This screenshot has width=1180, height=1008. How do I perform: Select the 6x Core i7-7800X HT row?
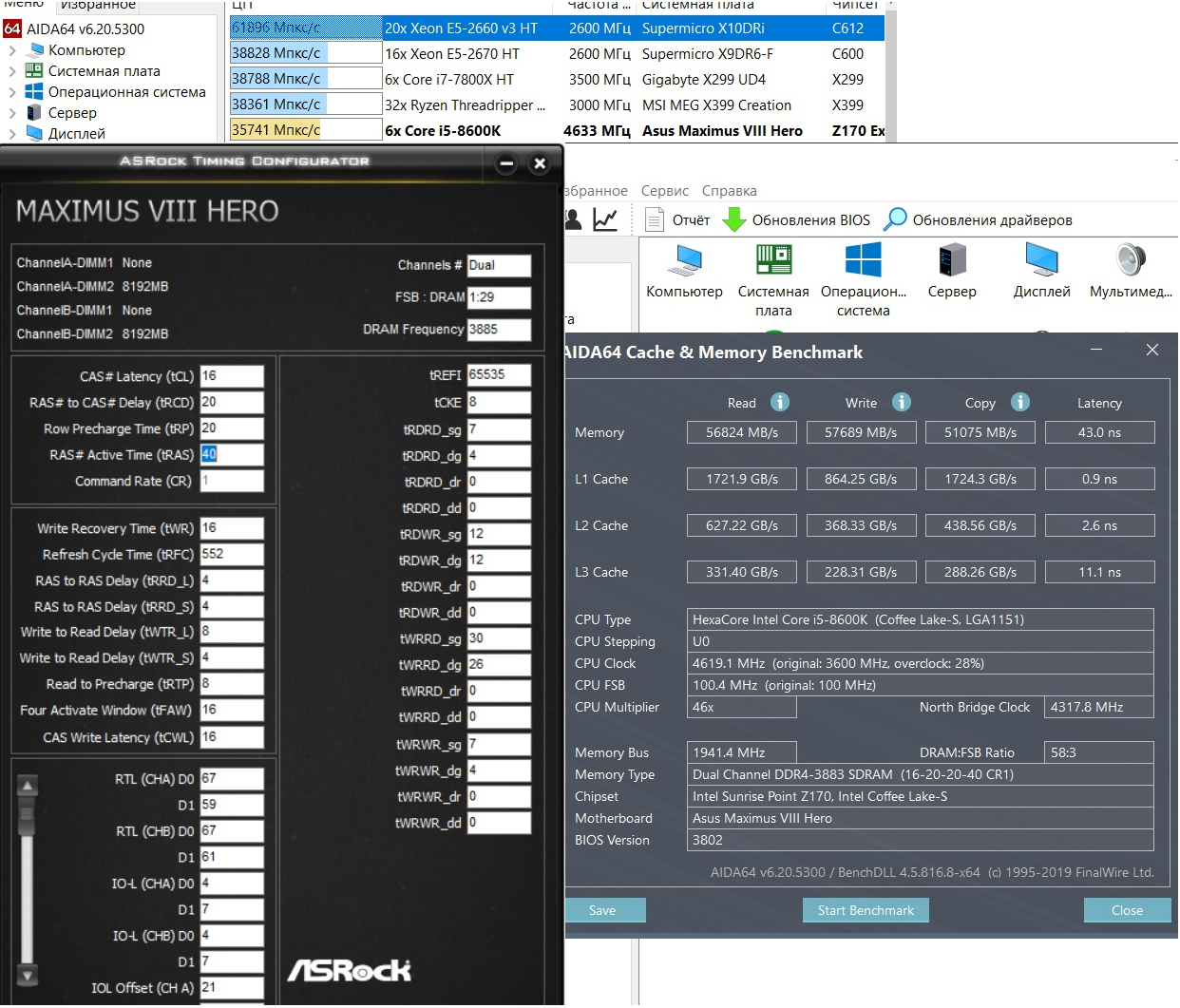tap(557, 80)
